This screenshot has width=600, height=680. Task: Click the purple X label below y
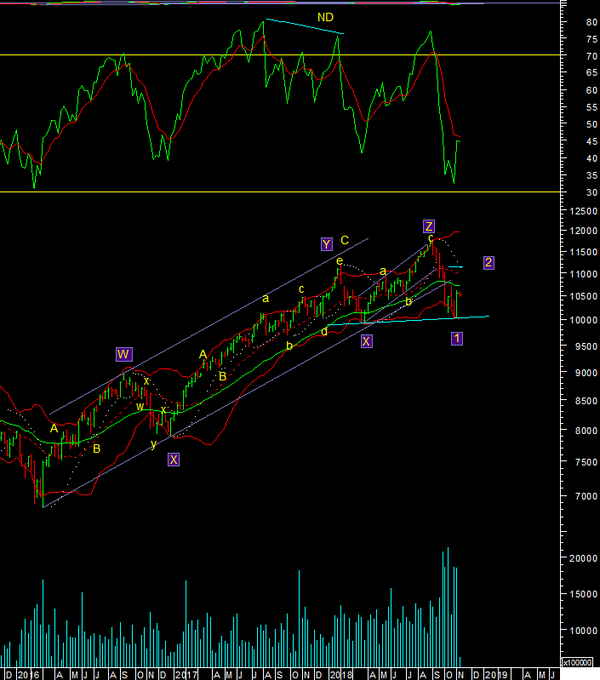pos(174,460)
